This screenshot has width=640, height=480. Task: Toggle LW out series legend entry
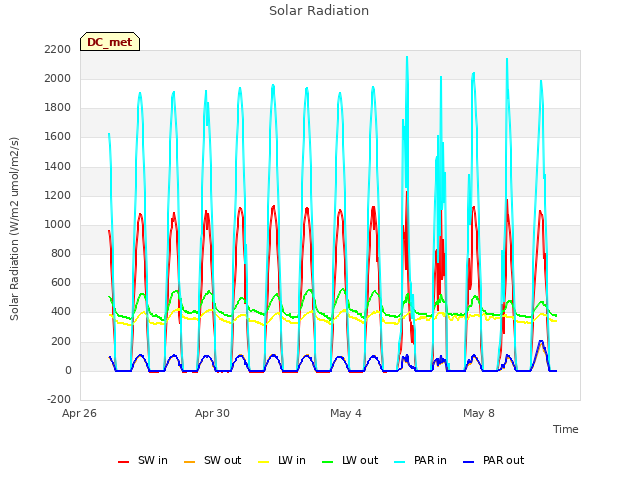[x=350, y=460]
